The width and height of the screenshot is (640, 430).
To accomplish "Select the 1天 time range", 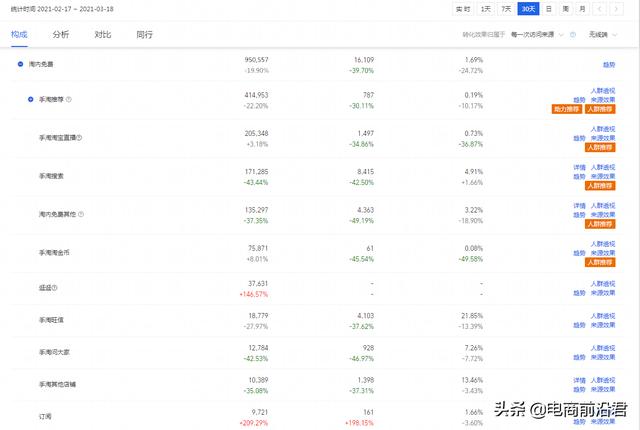I will click(x=485, y=9).
